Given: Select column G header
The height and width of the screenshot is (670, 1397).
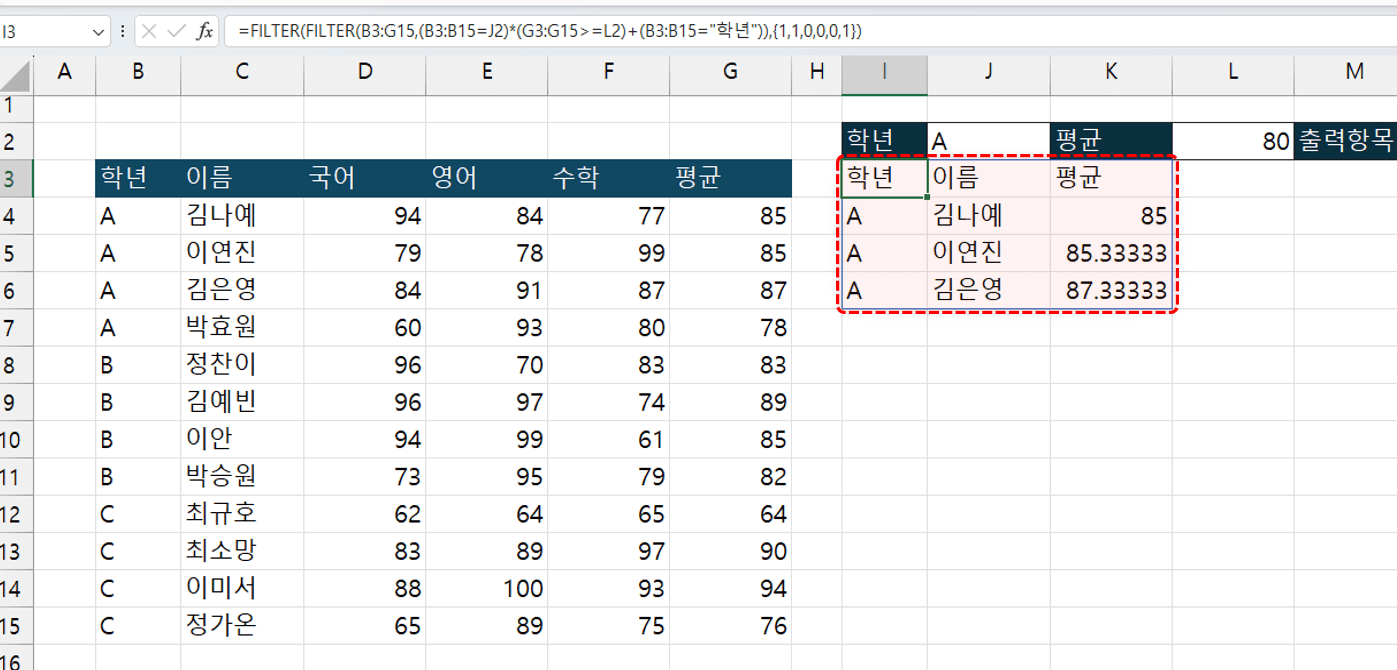Looking at the screenshot, I should [731, 72].
